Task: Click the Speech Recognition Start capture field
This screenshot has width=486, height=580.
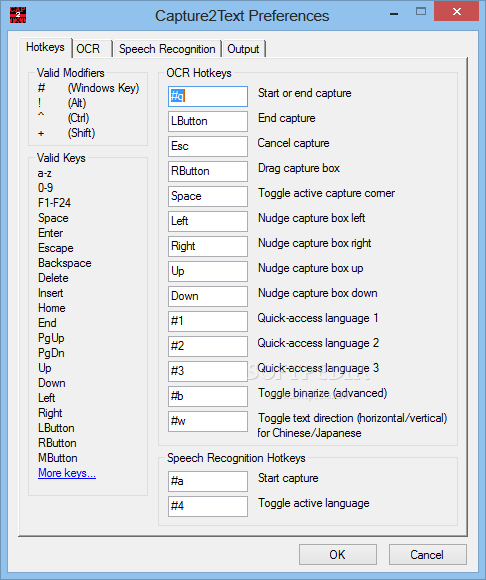Action: (x=208, y=481)
